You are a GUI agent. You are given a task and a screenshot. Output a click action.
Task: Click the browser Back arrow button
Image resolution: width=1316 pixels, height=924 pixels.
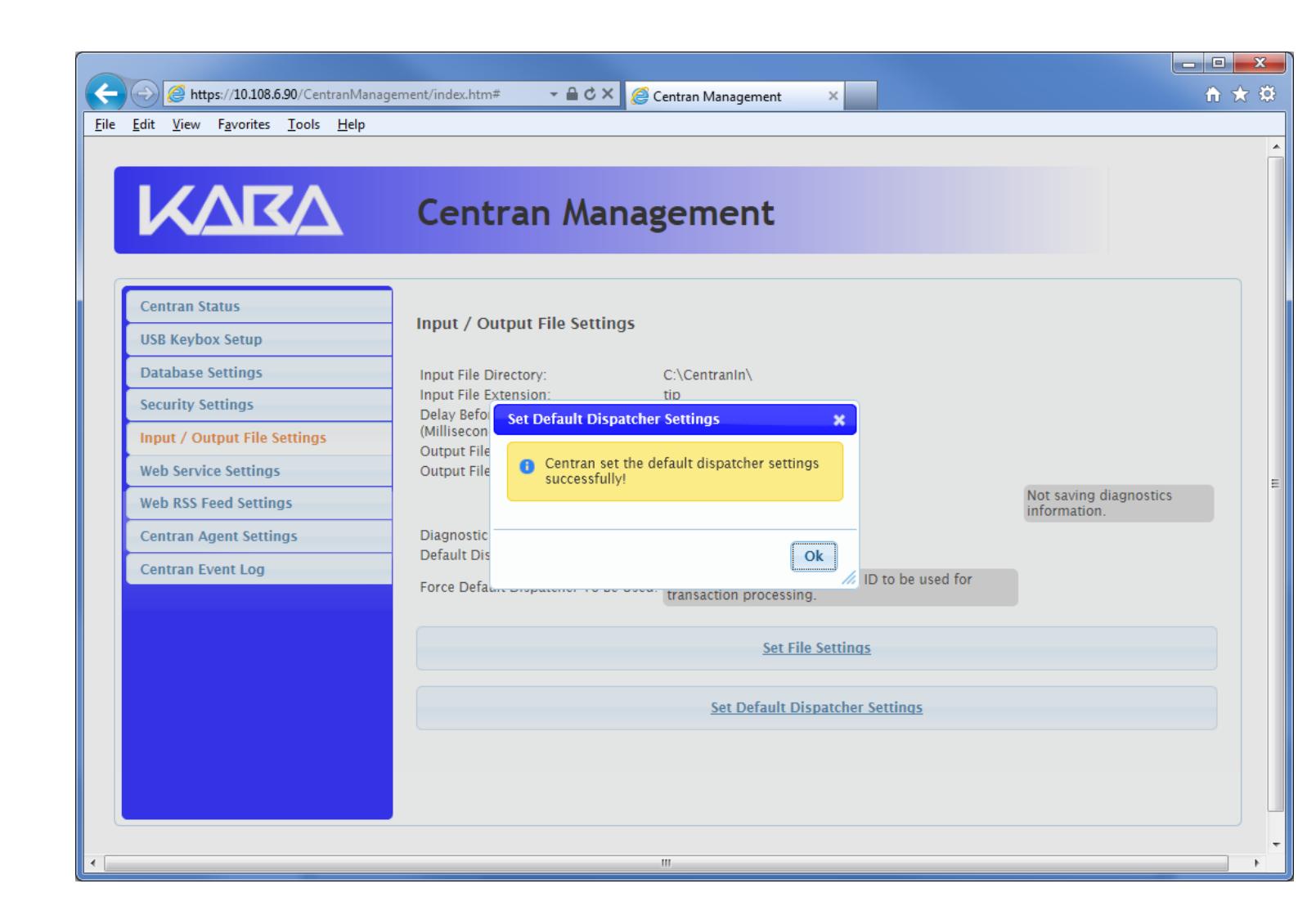click(107, 95)
